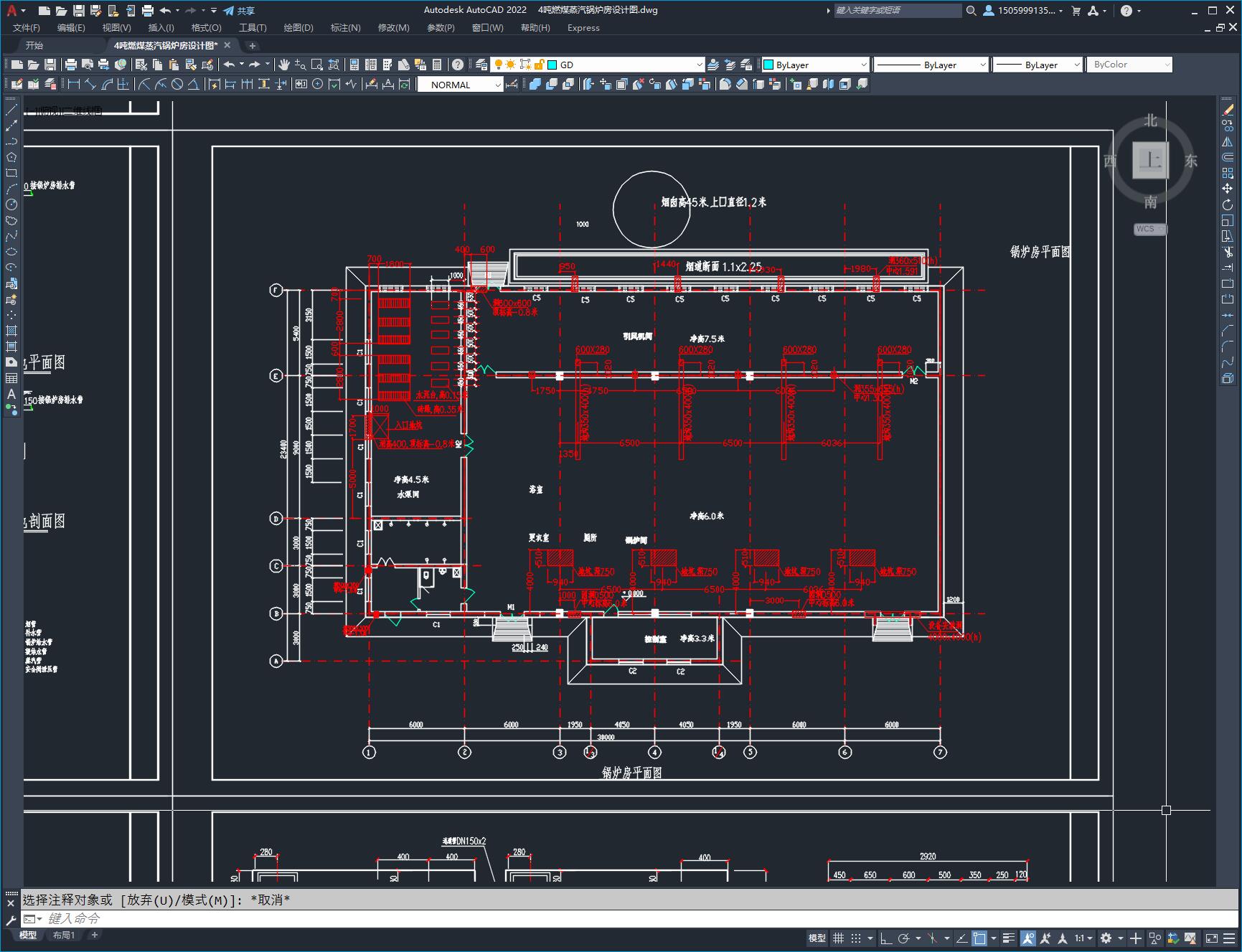Click the 共享 share button
The width and height of the screenshot is (1242, 952).
[x=239, y=11]
